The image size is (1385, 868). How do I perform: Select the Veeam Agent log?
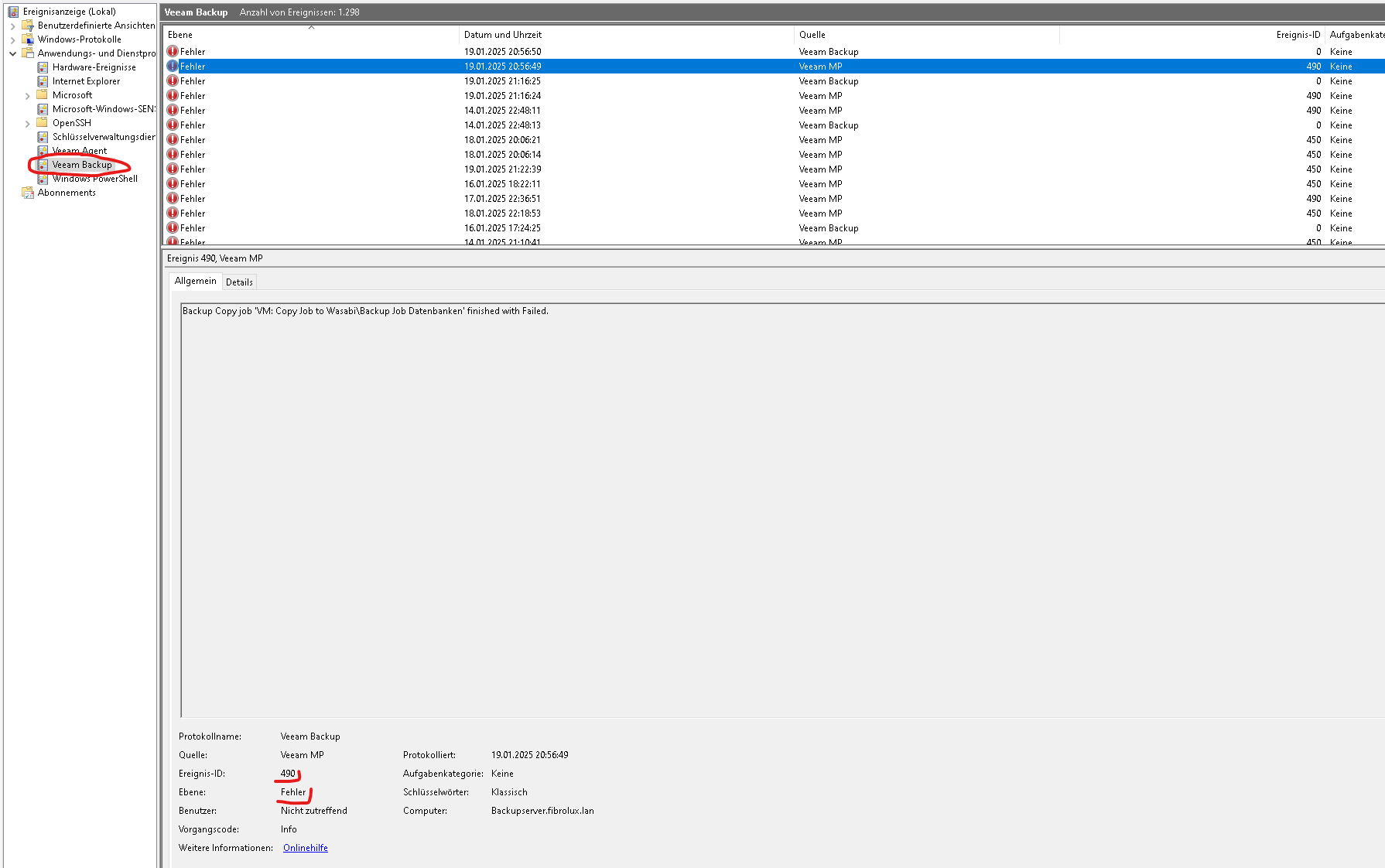coord(80,151)
